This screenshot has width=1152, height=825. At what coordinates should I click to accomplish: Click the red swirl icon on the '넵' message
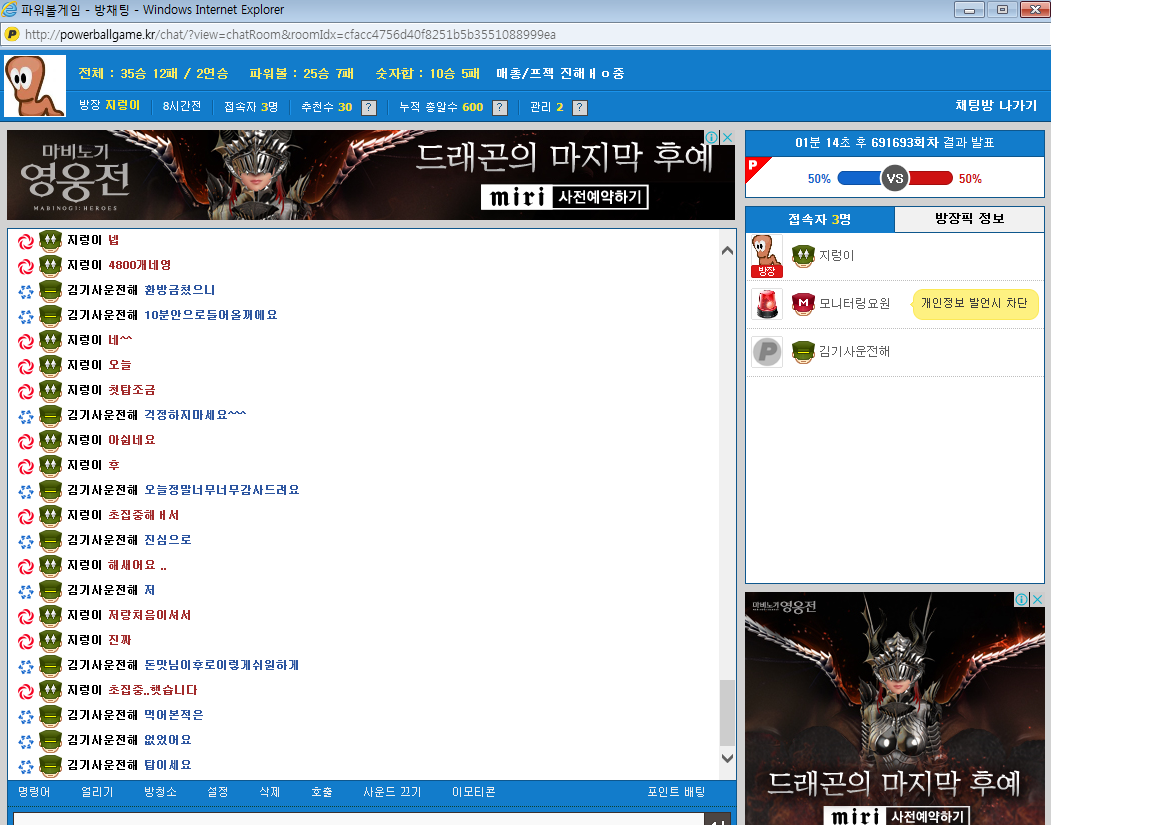point(26,241)
